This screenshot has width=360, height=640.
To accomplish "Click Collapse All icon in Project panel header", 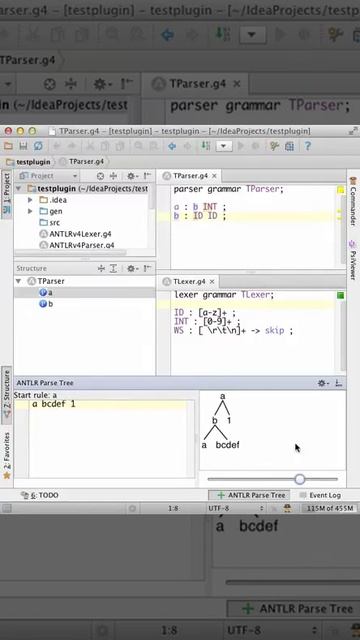I will pyautogui.click(x=113, y=176).
